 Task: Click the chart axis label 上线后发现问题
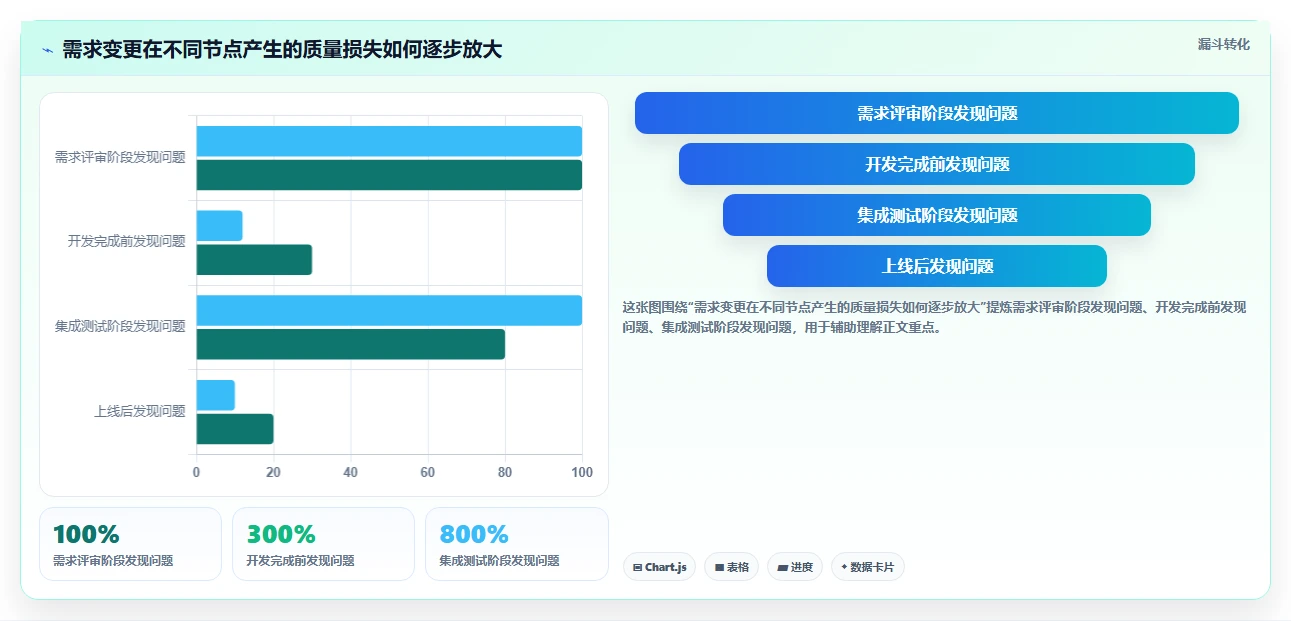139,411
